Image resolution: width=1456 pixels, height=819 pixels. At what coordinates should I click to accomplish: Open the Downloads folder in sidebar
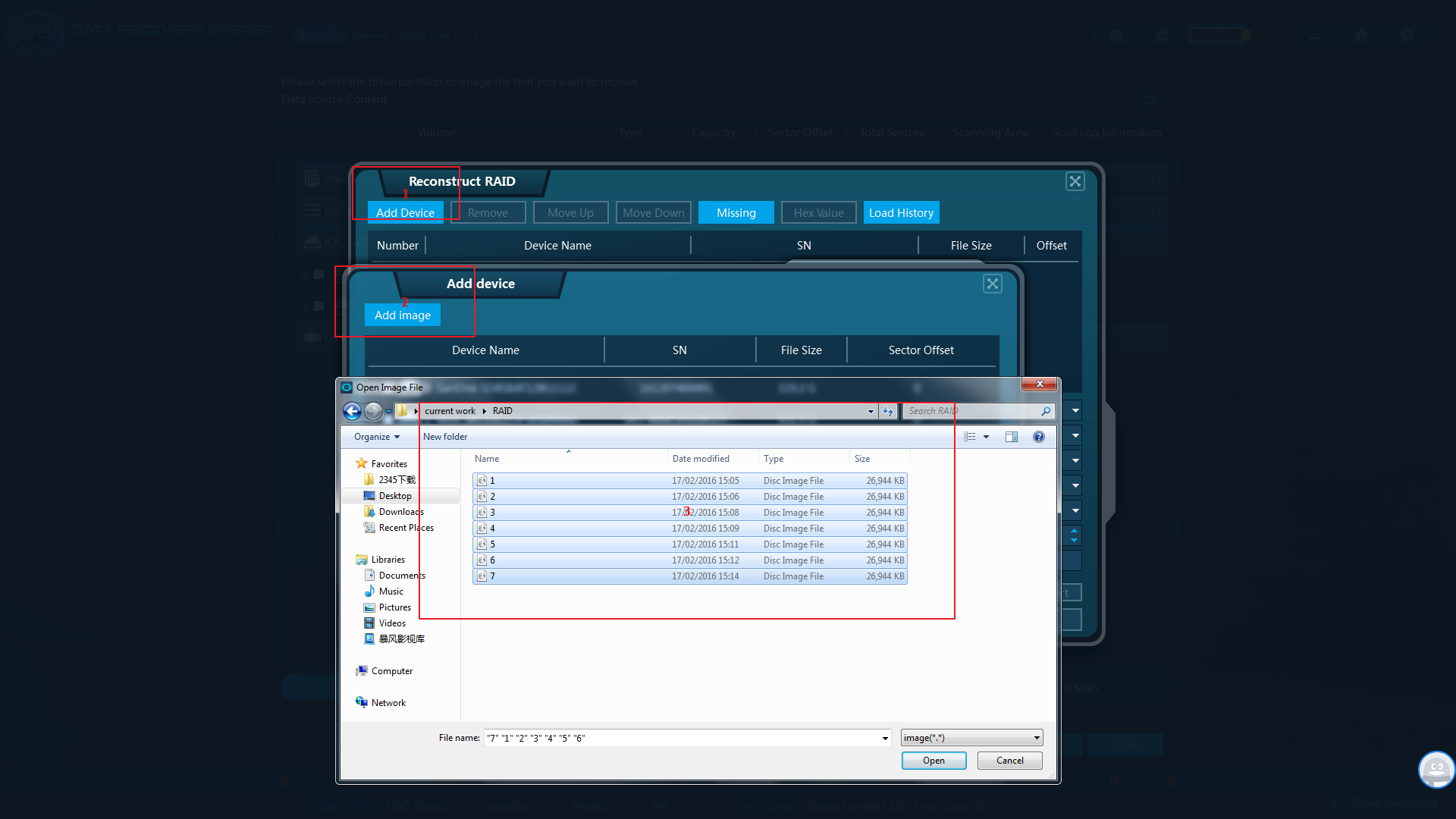click(x=401, y=512)
